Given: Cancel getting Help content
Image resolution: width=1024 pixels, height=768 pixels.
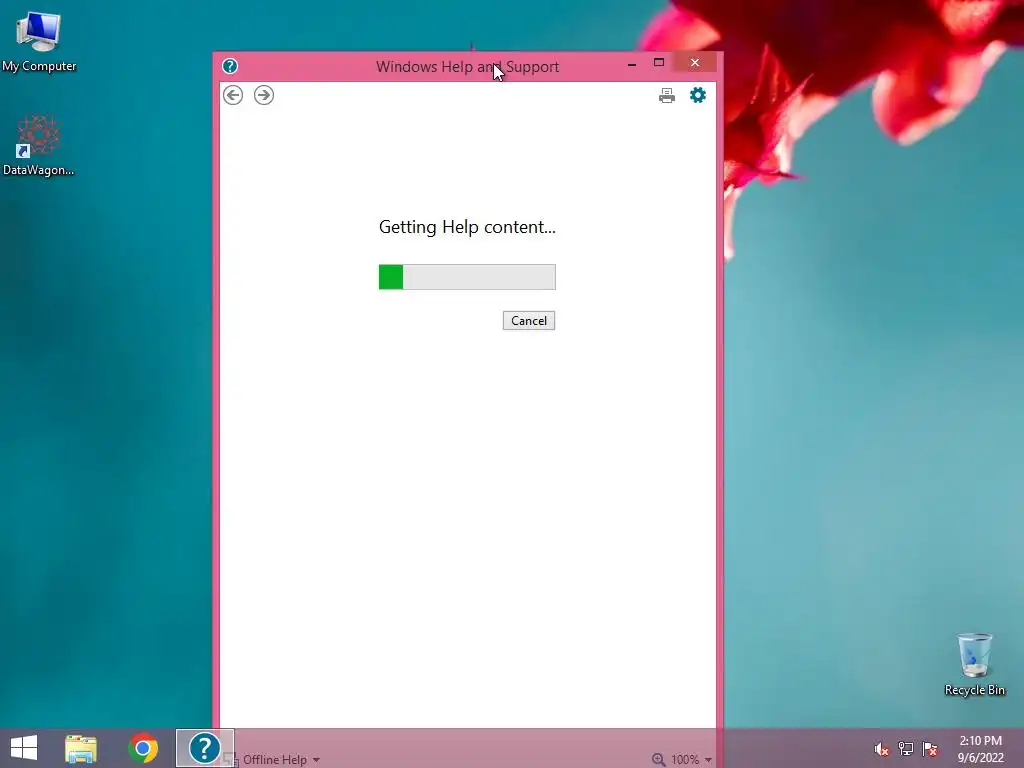Looking at the screenshot, I should (529, 321).
